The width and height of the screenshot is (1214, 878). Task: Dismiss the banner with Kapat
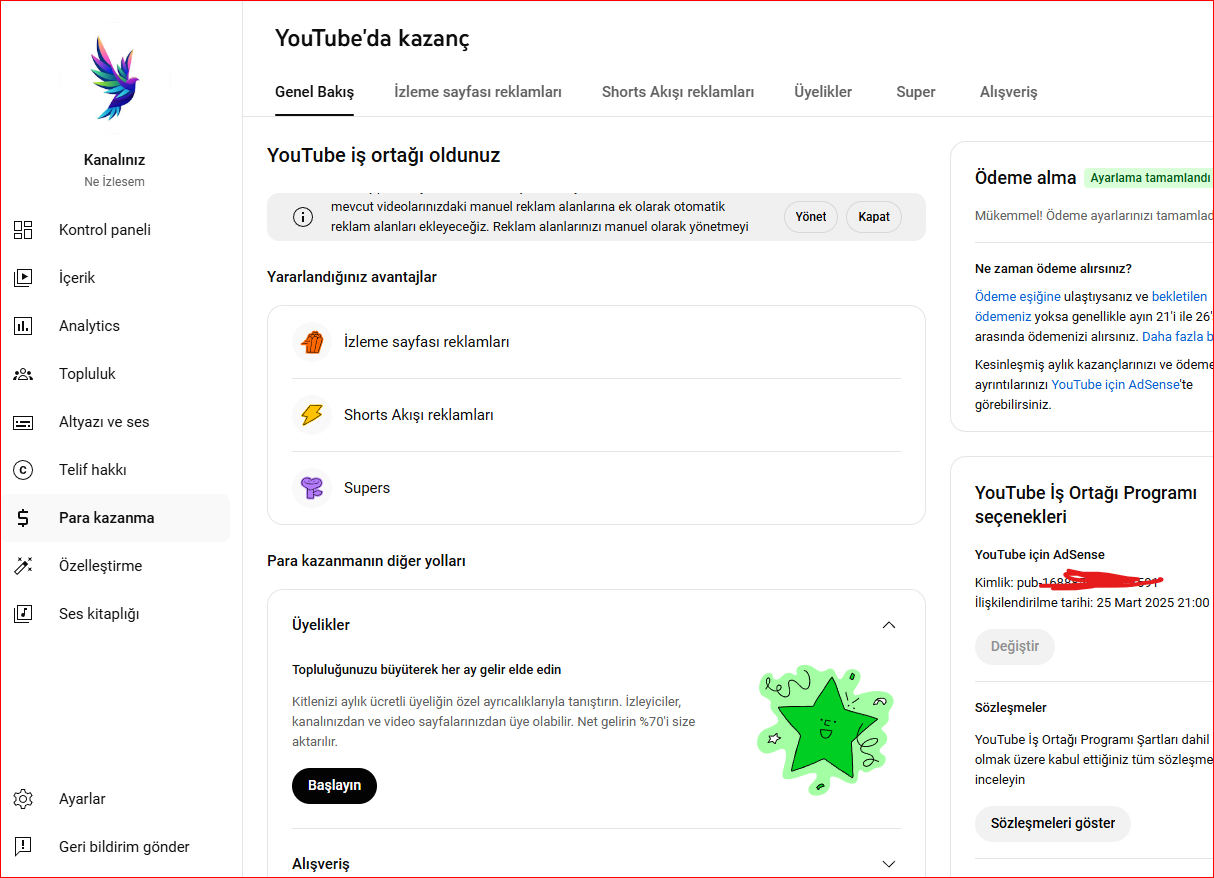tap(874, 217)
